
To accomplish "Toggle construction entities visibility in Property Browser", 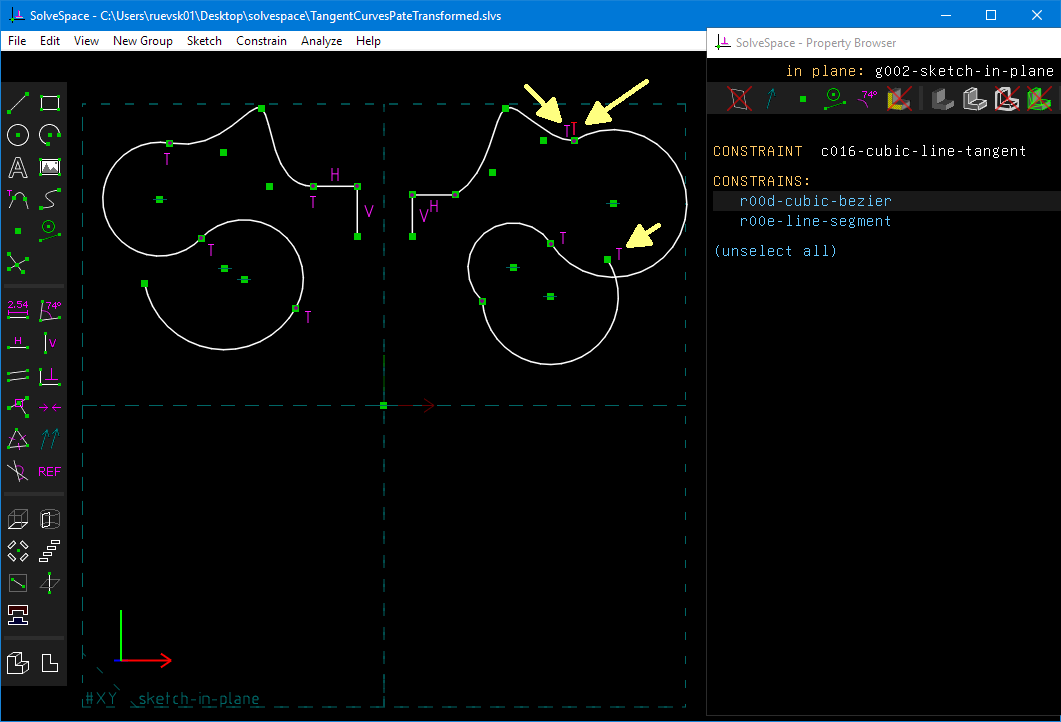I will 834,99.
